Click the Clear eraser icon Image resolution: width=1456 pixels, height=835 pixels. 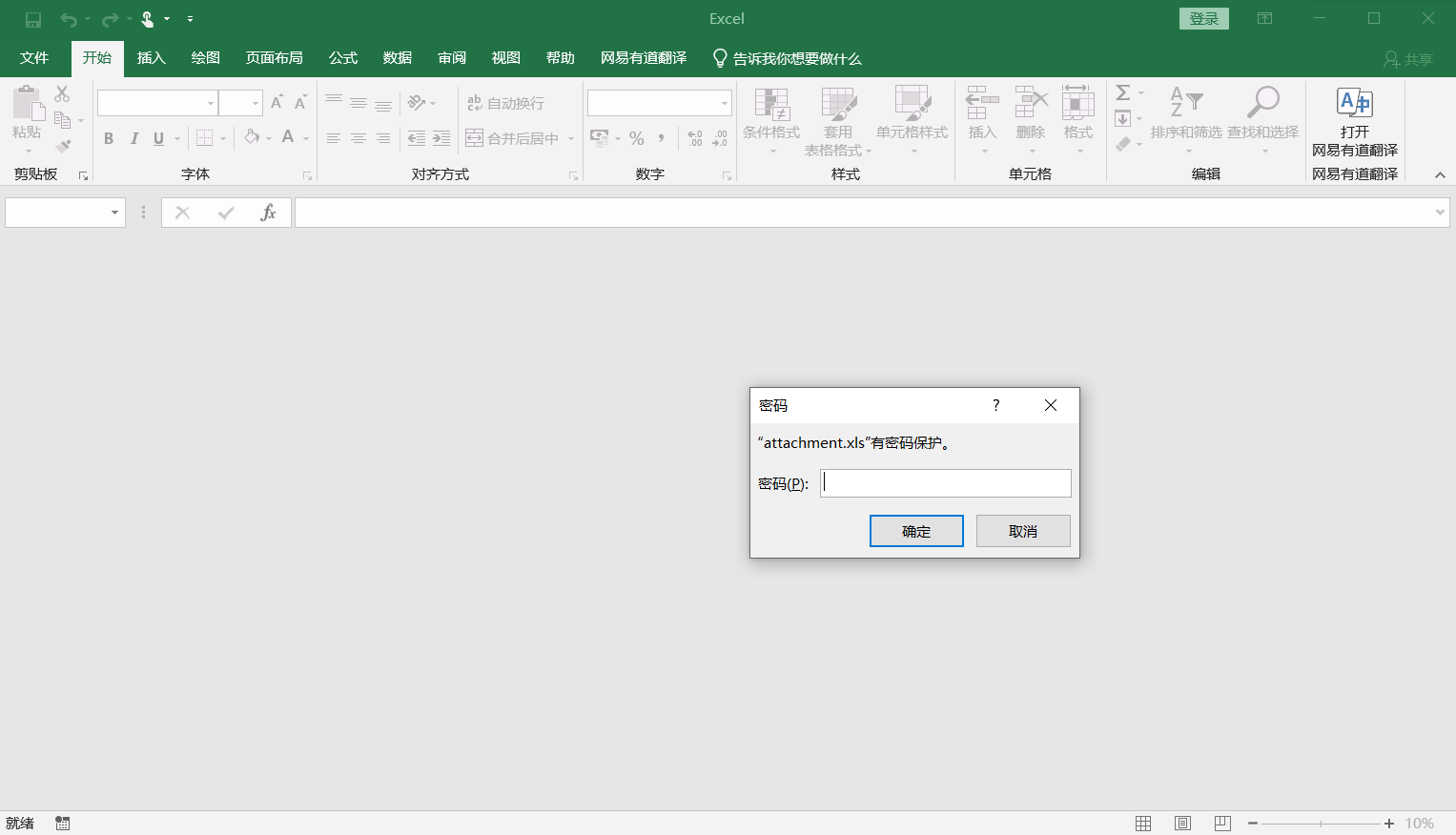[x=1123, y=145]
